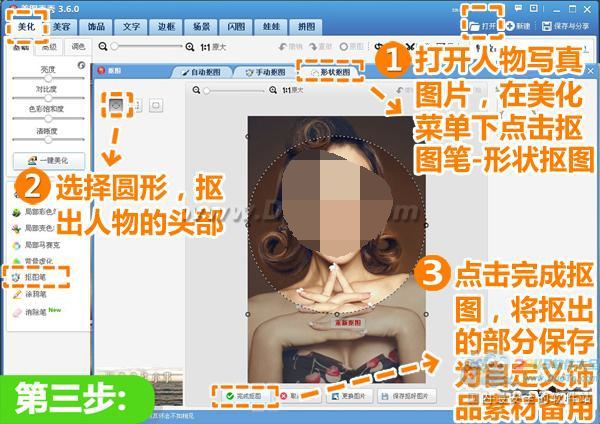Click the 撤销 undo button

pos(290,47)
